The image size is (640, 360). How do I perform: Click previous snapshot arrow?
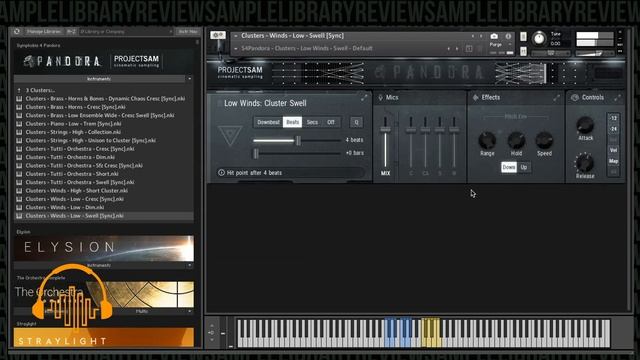point(449,49)
